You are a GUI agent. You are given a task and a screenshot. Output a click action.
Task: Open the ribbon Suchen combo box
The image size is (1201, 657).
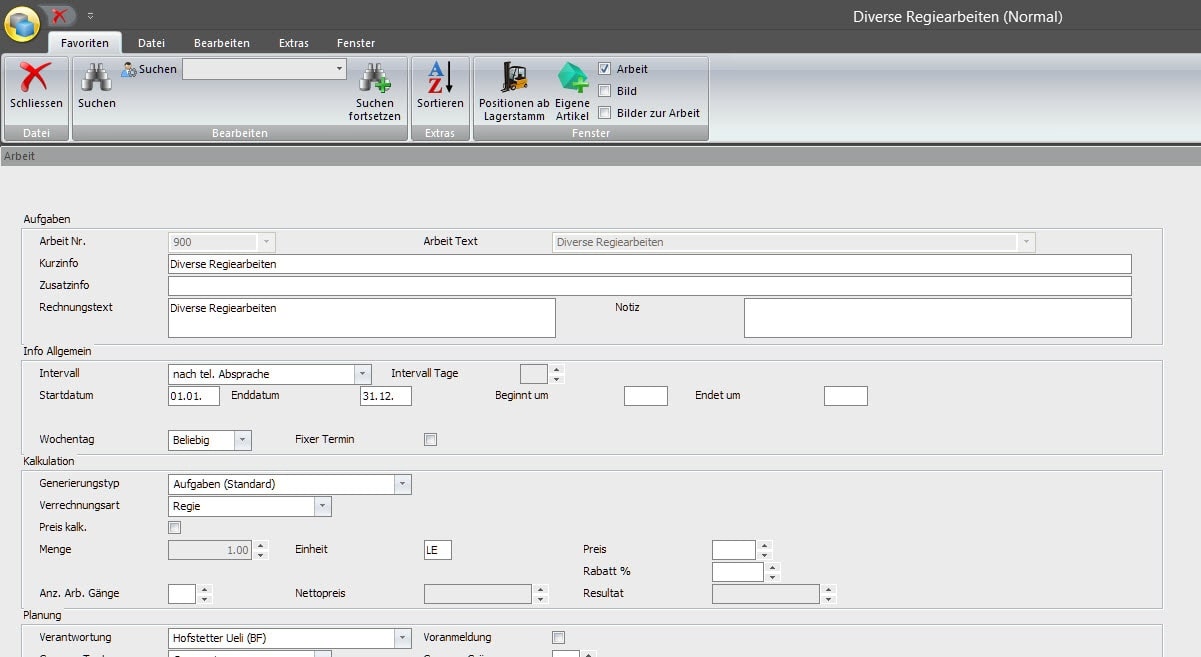(264, 69)
